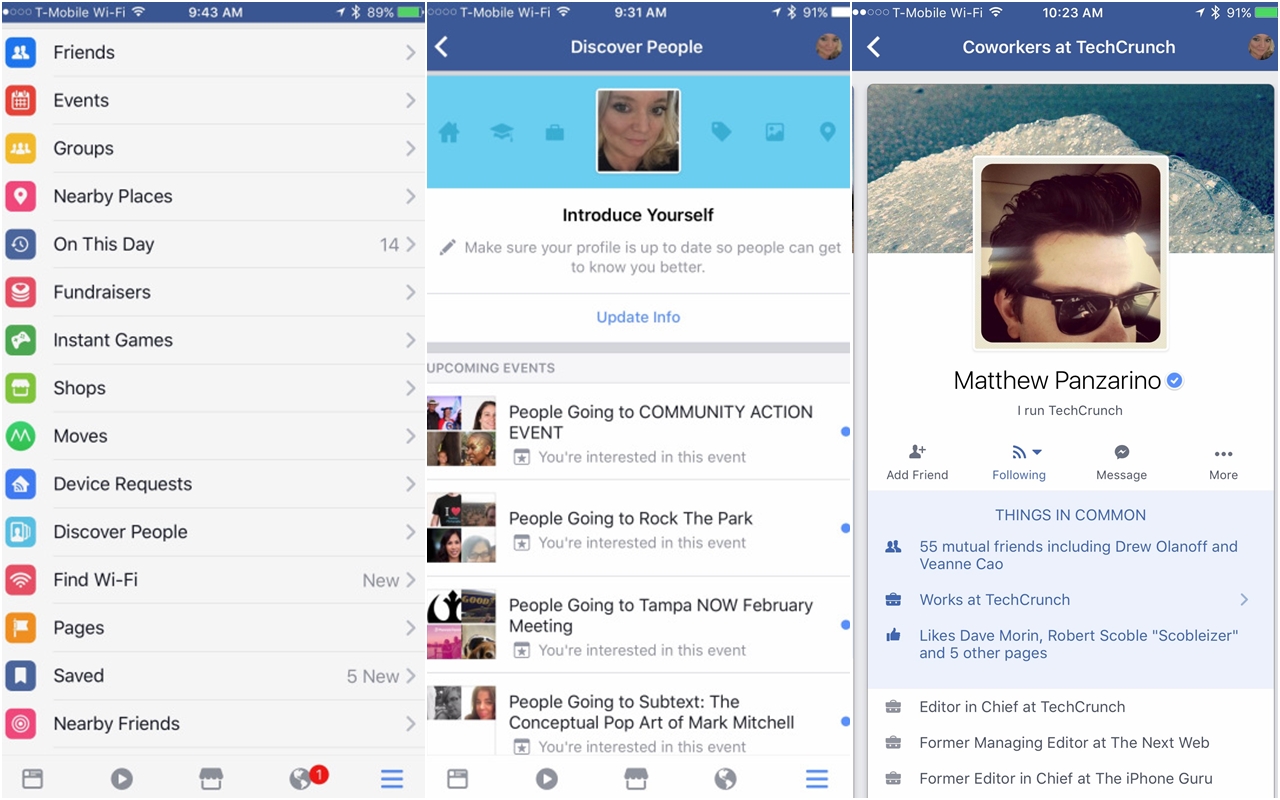Tap Matthew Panzarino profile picture
This screenshot has height=800, width=1280.
1070,254
